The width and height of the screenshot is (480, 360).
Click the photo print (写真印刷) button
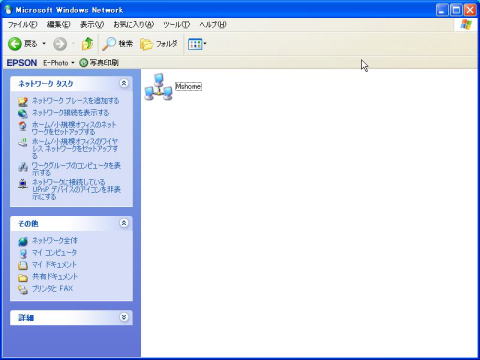pyautogui.click(x=99, y=63)
